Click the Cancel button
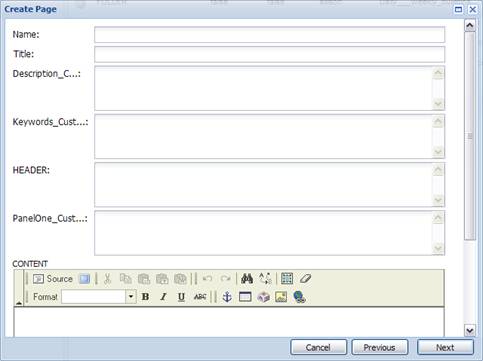The height and width of the screenshot is (361, 483). pos(318,347)
